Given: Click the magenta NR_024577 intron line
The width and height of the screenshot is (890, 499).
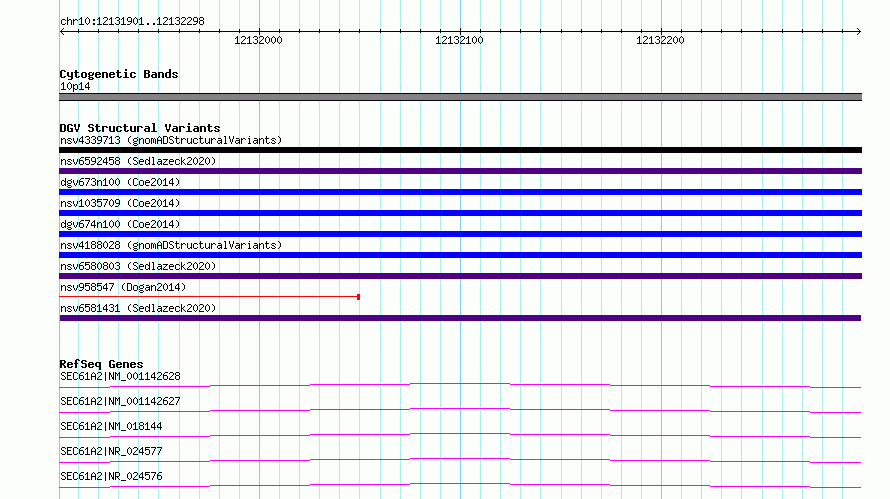Looking at the screenshot, I should 460,460.
